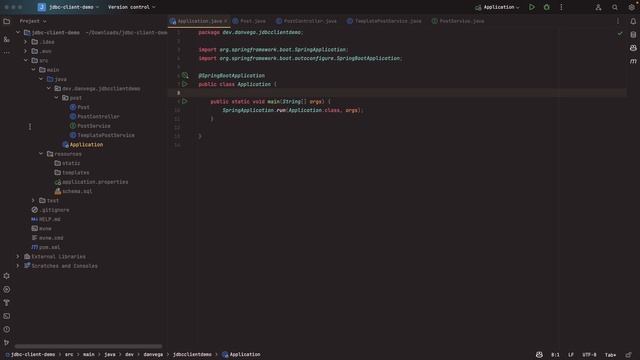The image size is (640, 360).
Task: Open the Database tool window icon
Action: click(x=633, y=35)
